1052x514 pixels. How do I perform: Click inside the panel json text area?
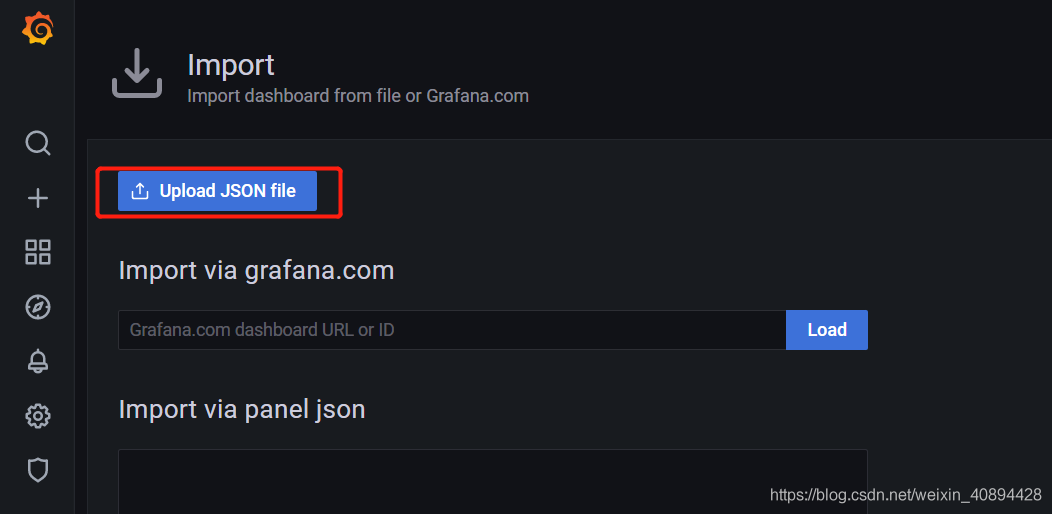tap(493, 482)
